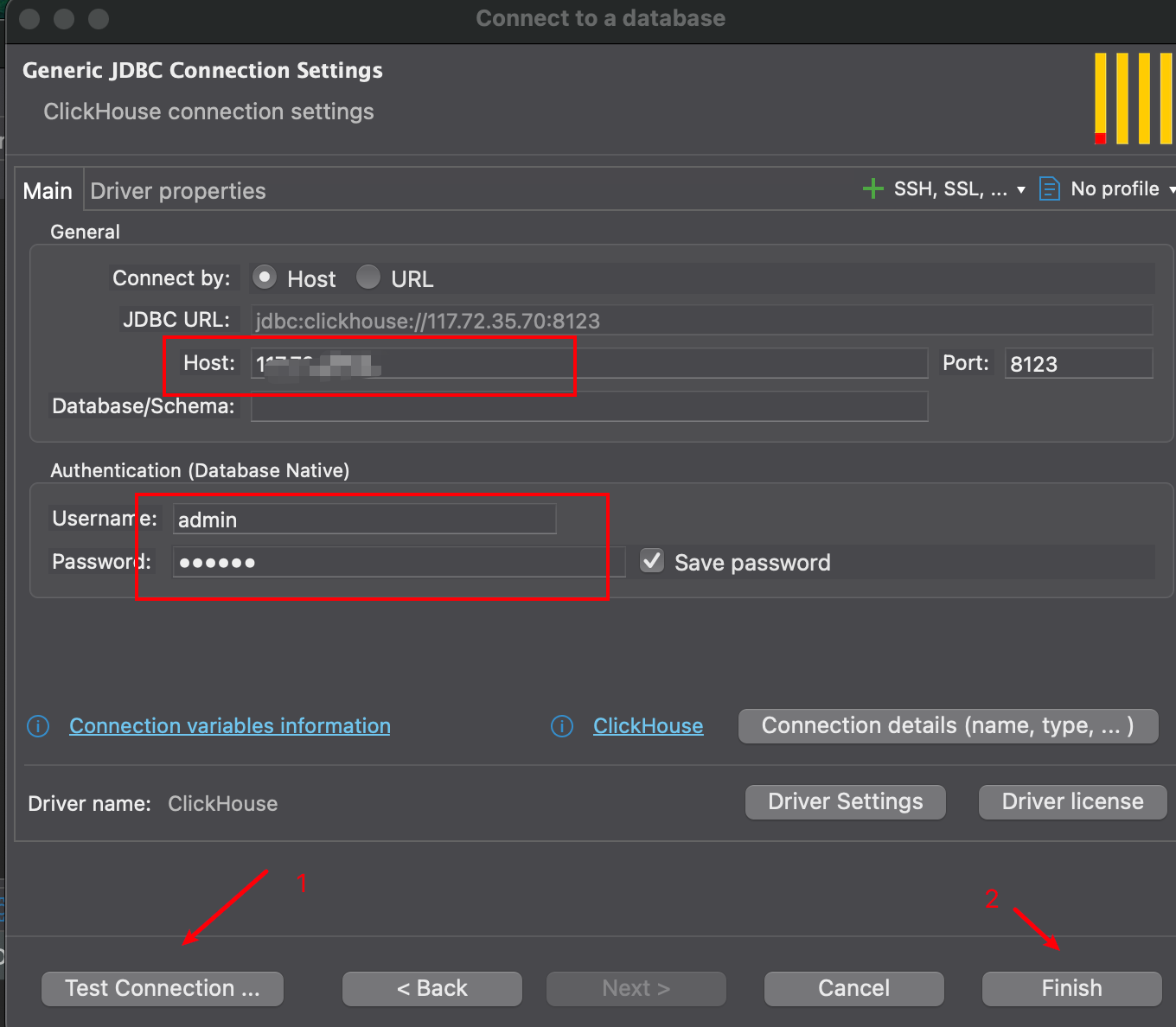The width and height of the screenshot is (1176, 1027).
Task: Click the info icon beside ClickHouse link
Action: 562,726
